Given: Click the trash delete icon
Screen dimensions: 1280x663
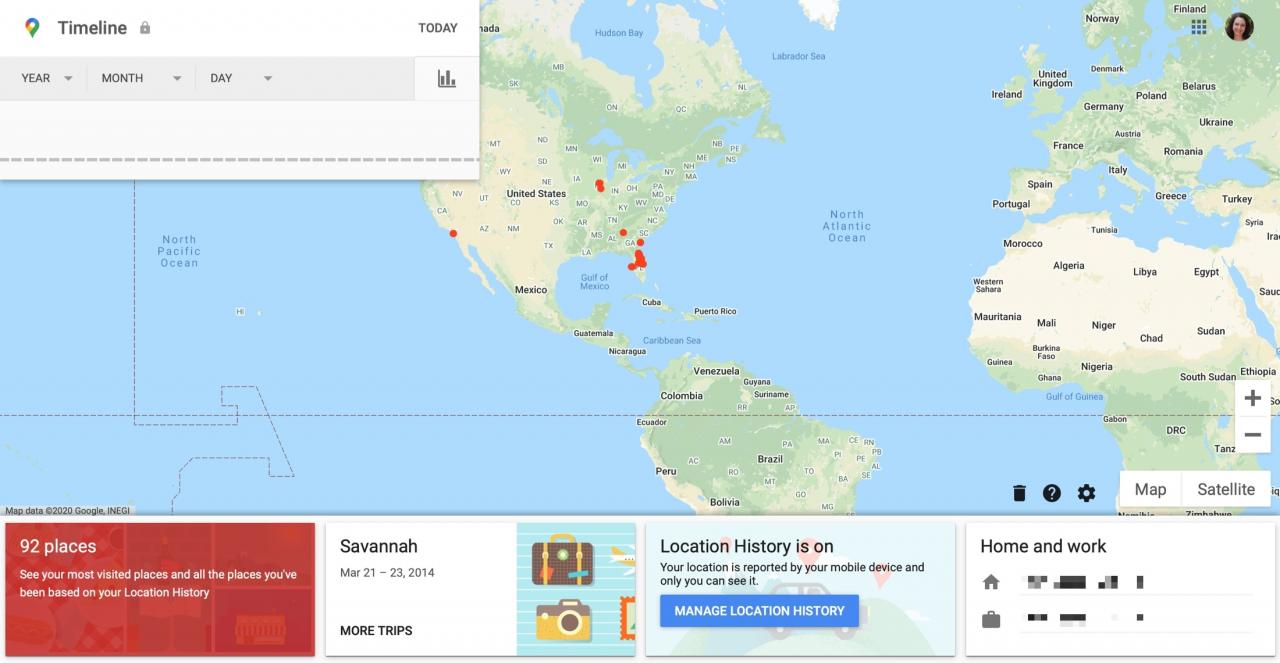Looking at the screenshot, I should (1019, 493).
